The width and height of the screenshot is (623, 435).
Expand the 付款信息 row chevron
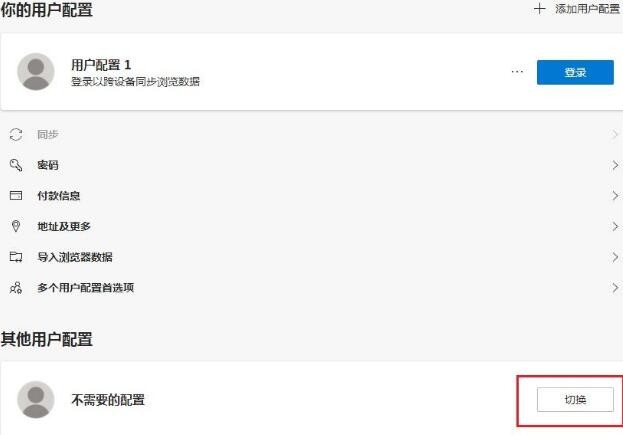tap(615, 195)
